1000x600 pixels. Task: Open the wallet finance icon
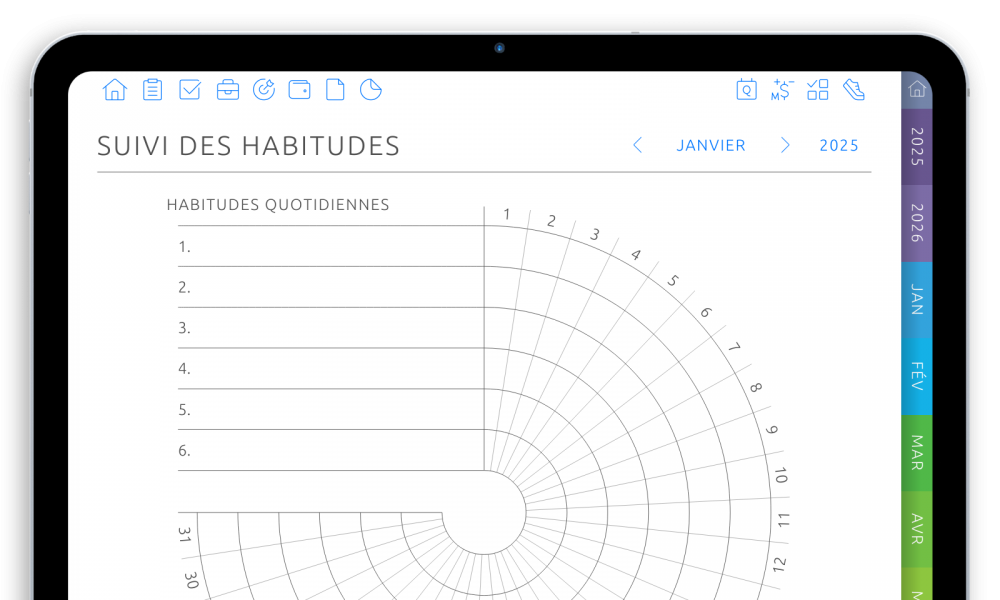299,90
